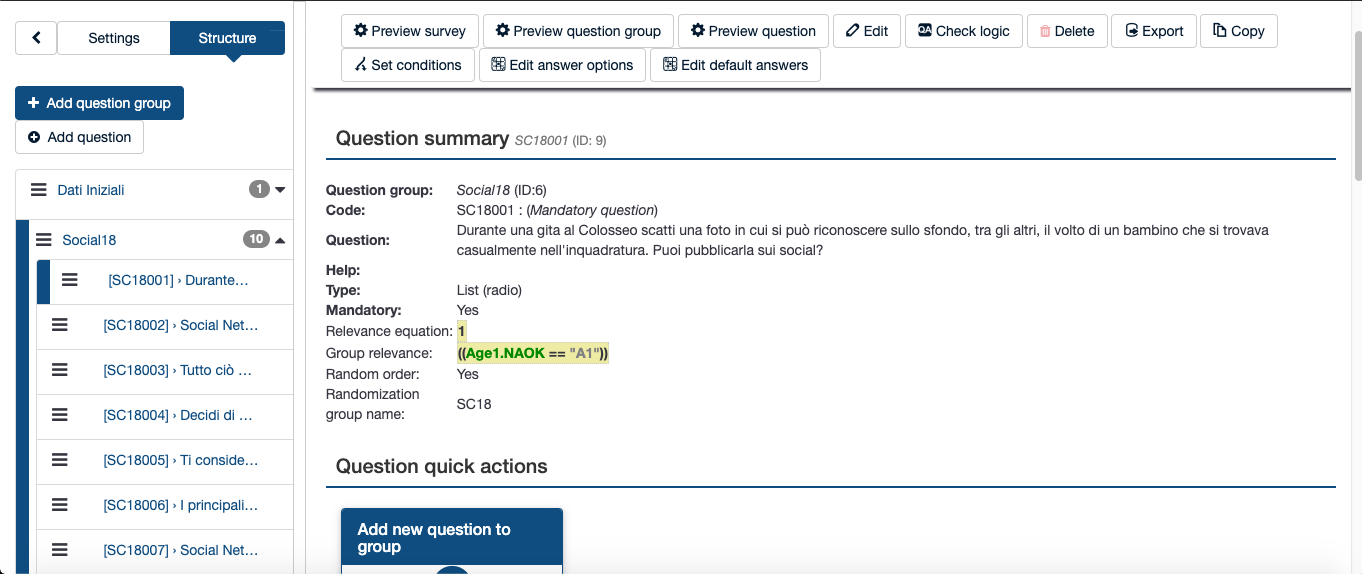Expand the Dati Iniziali group arrow
1362x574 pixels.
(280, 190)
